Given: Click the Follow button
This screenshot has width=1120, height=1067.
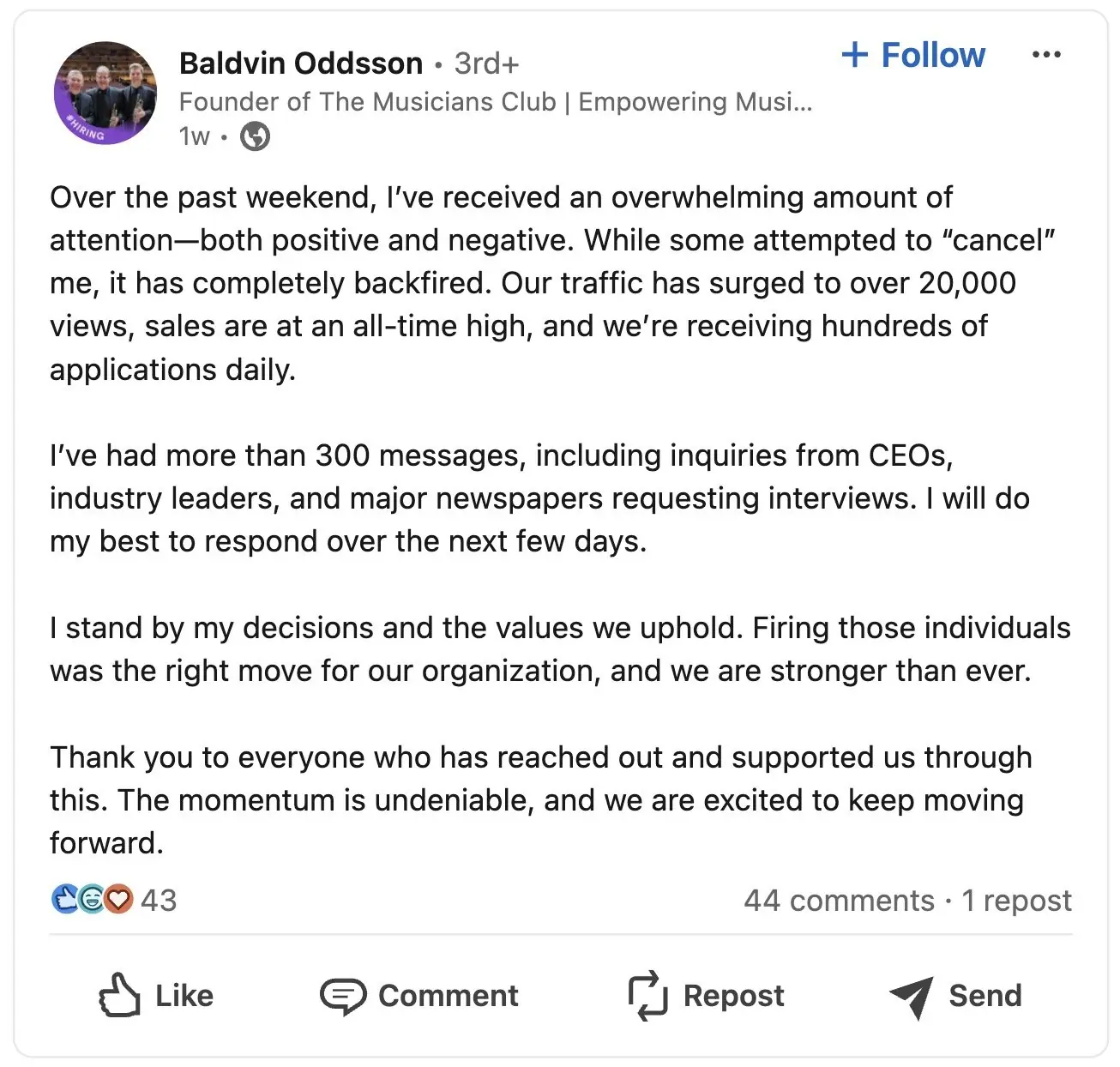Looking at the screenshot, I should [913, 54].
